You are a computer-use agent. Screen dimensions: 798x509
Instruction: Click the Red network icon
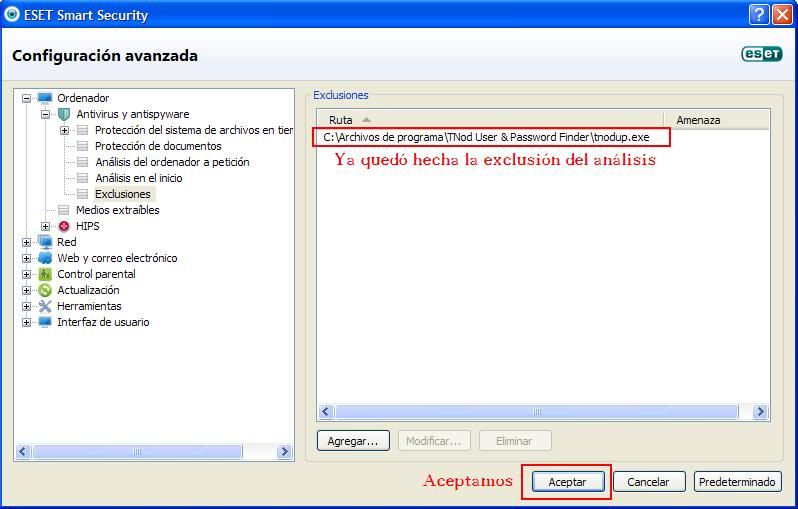[x=45, y=242]
